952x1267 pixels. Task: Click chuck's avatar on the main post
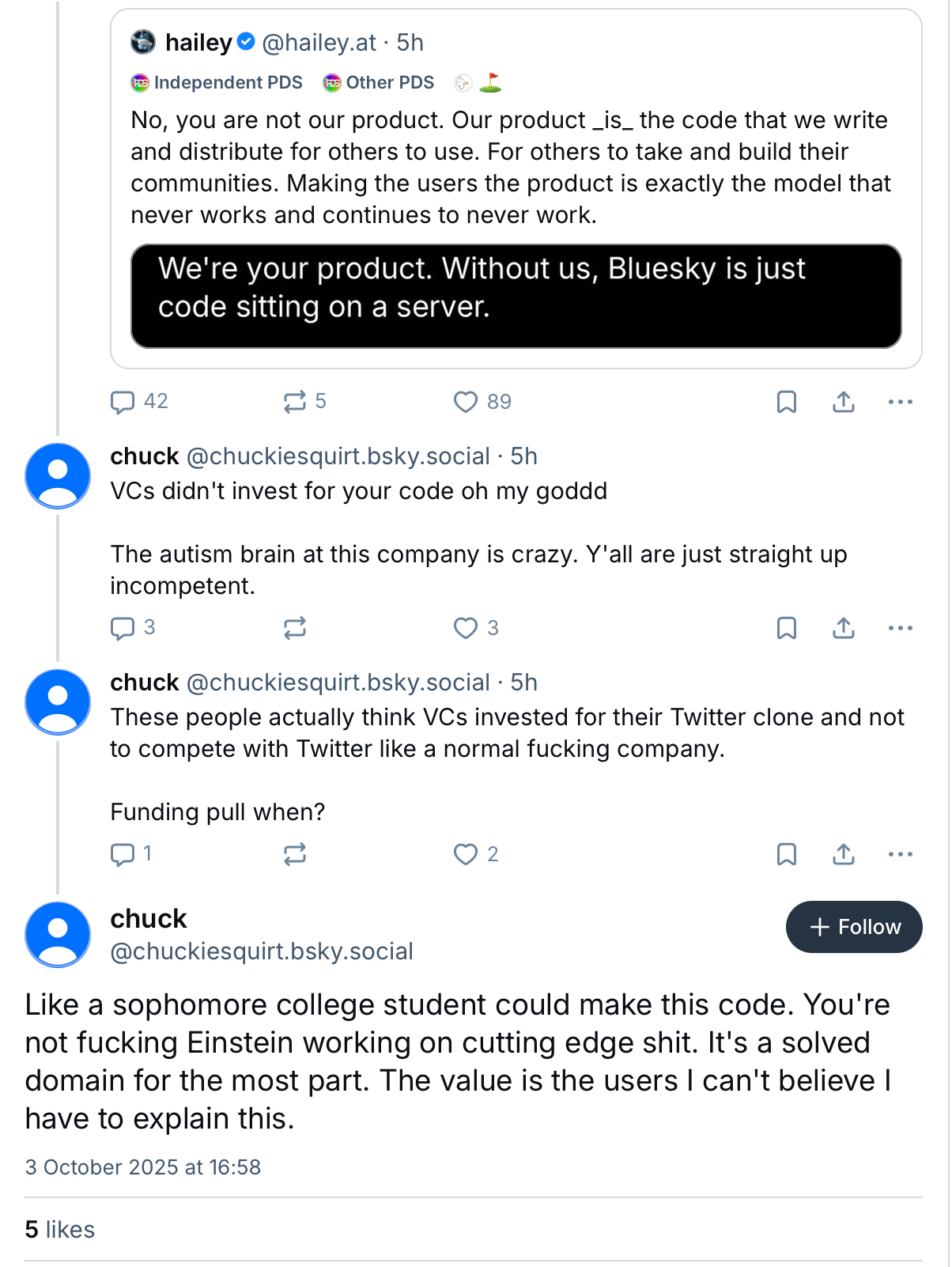[x=58, y=934]
